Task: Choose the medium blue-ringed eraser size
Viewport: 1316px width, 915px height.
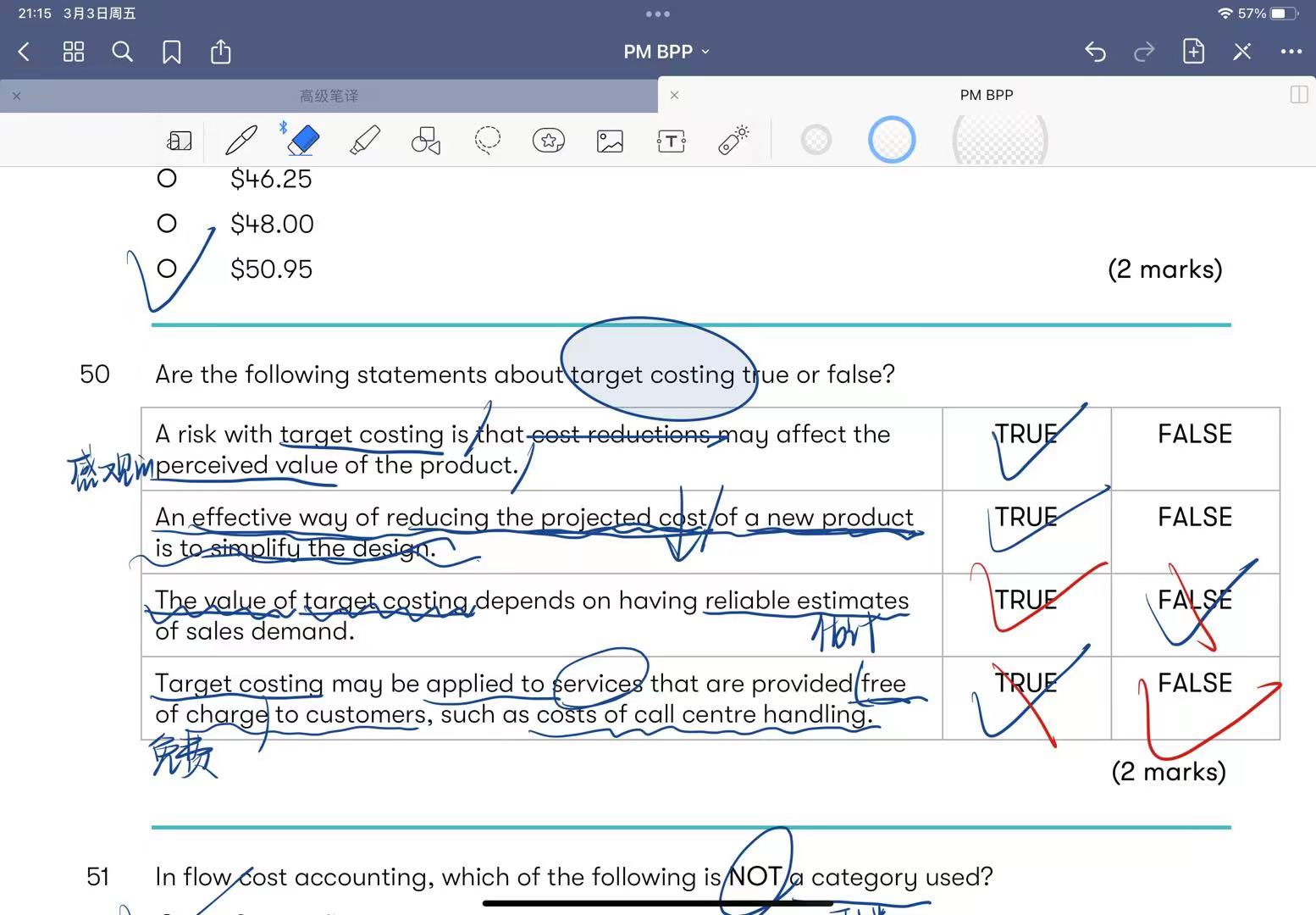Action: point(892,140)
